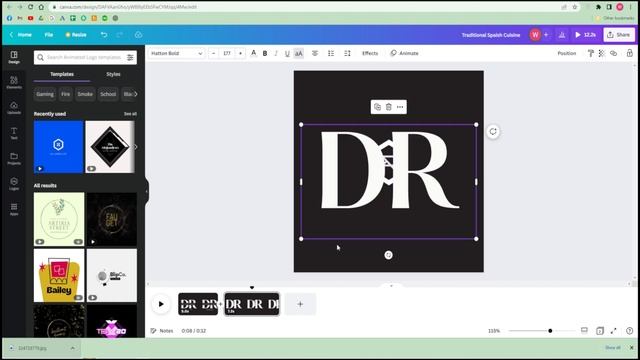Go back to Home
The width and height of the screenshot is (640, 360).
tap(21, 35)
